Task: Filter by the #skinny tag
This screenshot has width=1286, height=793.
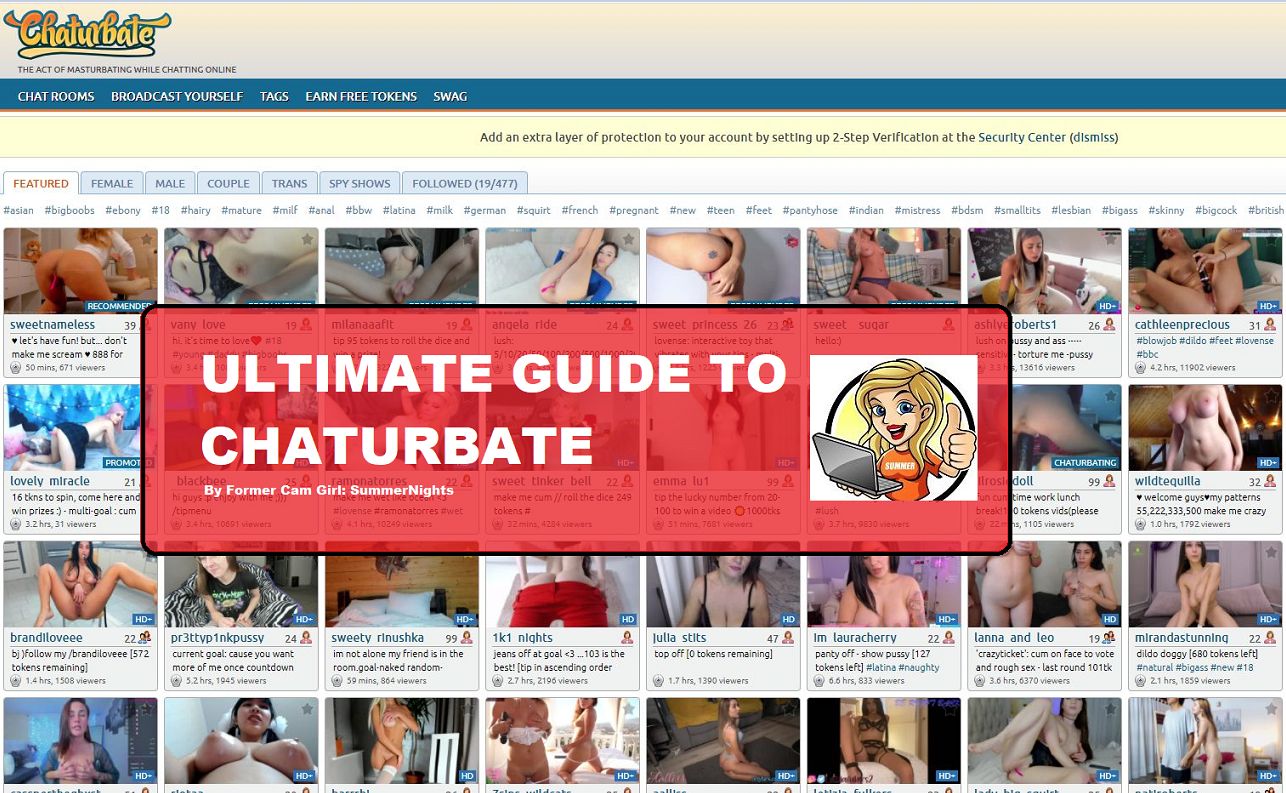Action: point(1166,211)
